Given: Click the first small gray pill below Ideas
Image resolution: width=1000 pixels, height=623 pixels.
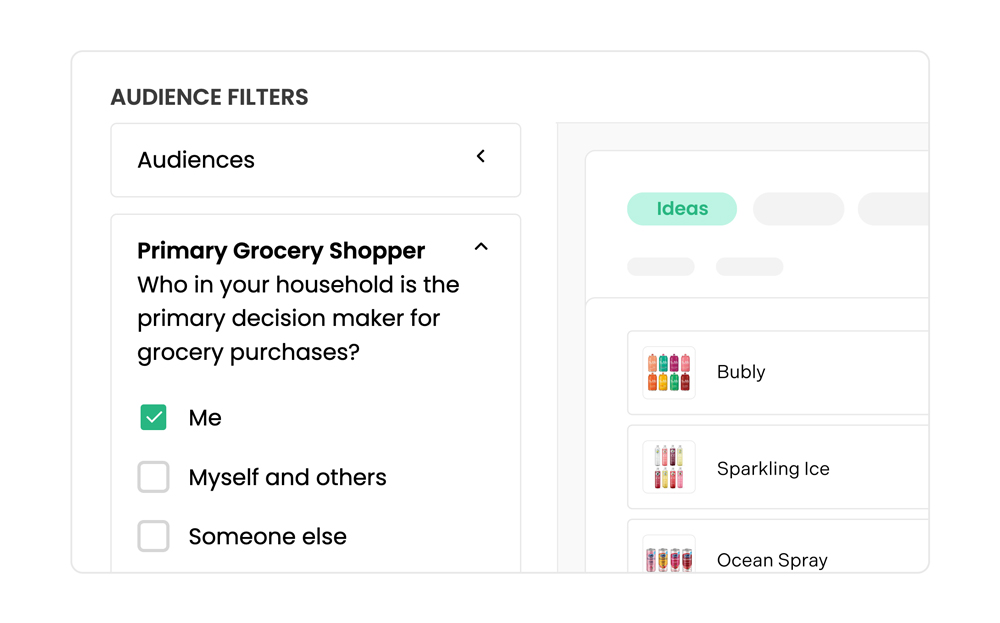Looking at the screenshot, I should pyautogui.click(x=660, y=267).
